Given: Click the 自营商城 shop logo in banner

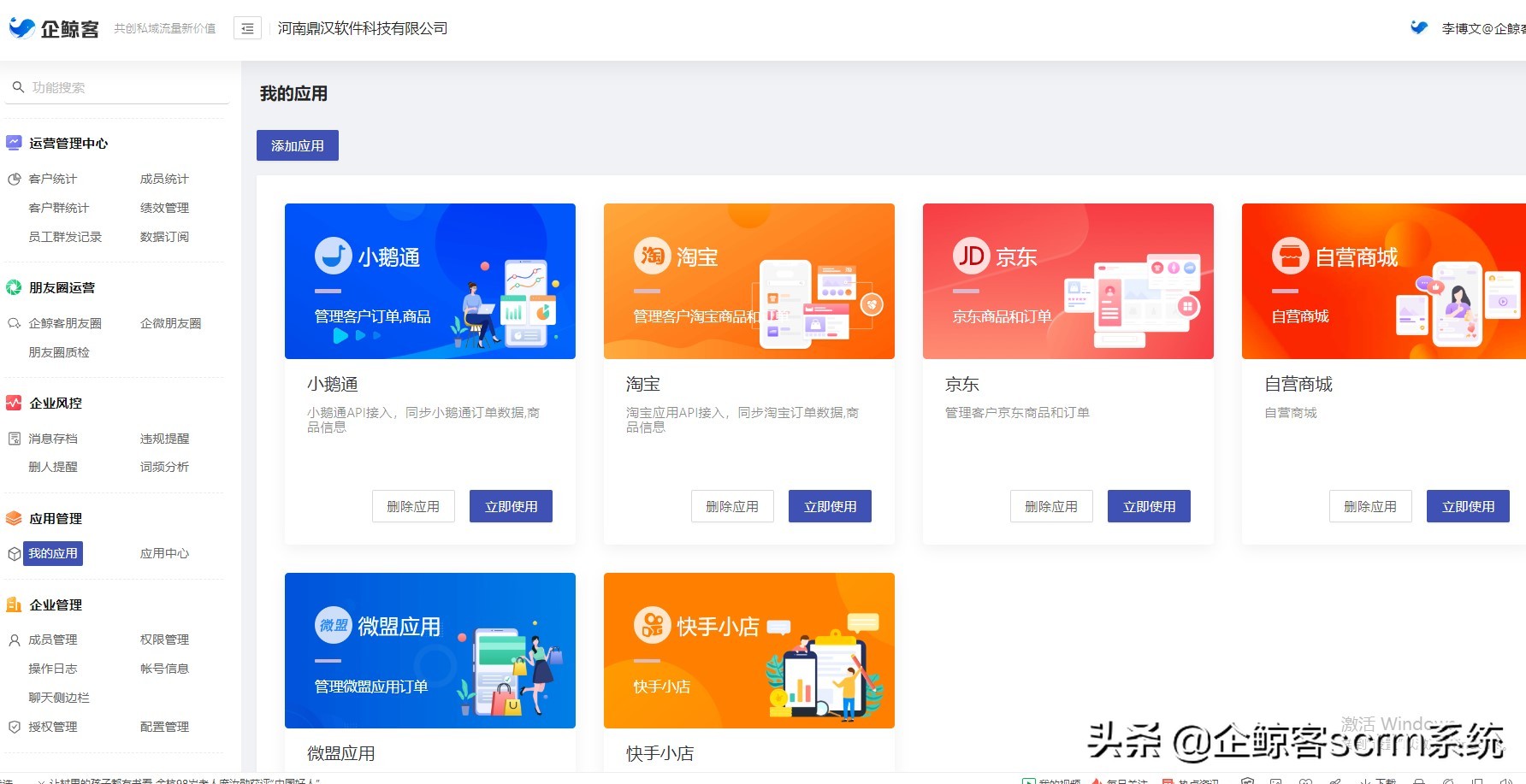Looking at the screenshot, I should tap(1291, 256).
